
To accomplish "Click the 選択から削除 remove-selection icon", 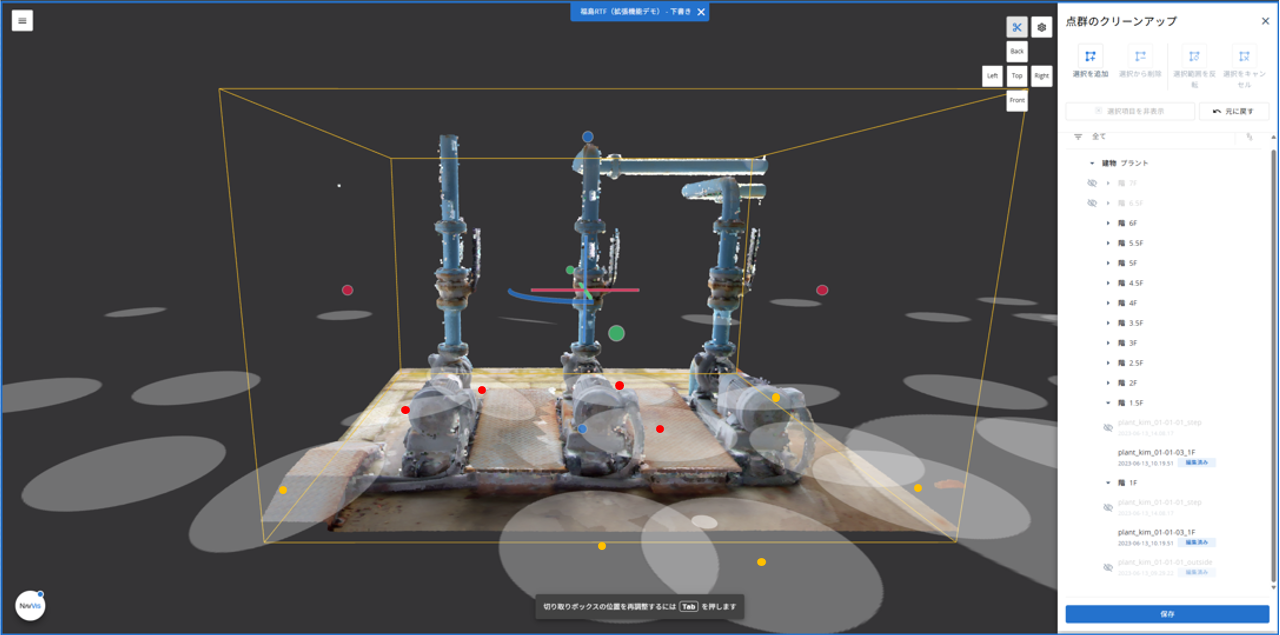I will [x=1140, y=57].
